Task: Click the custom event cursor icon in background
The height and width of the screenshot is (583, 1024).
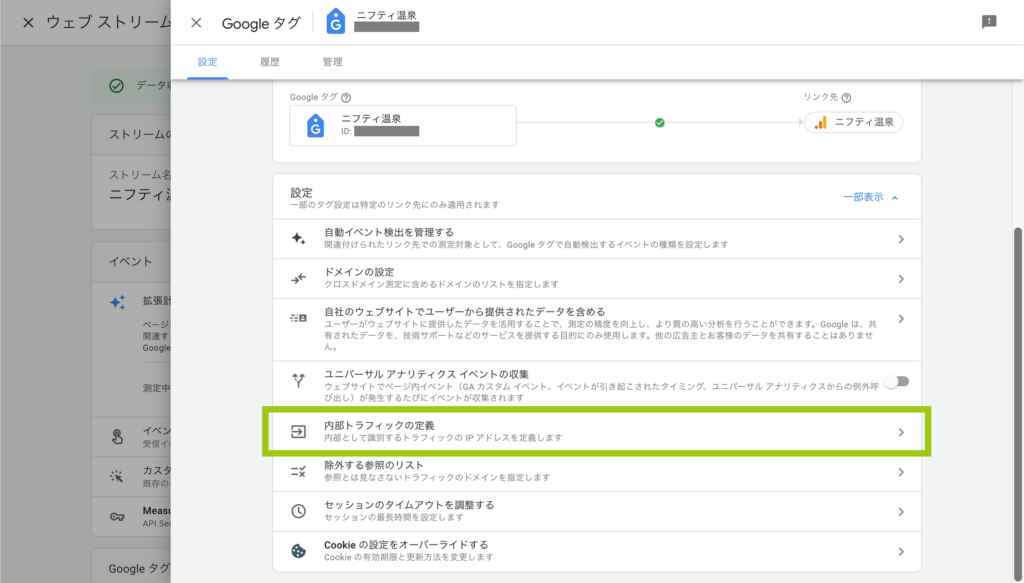Action: (x=117, y=477)
